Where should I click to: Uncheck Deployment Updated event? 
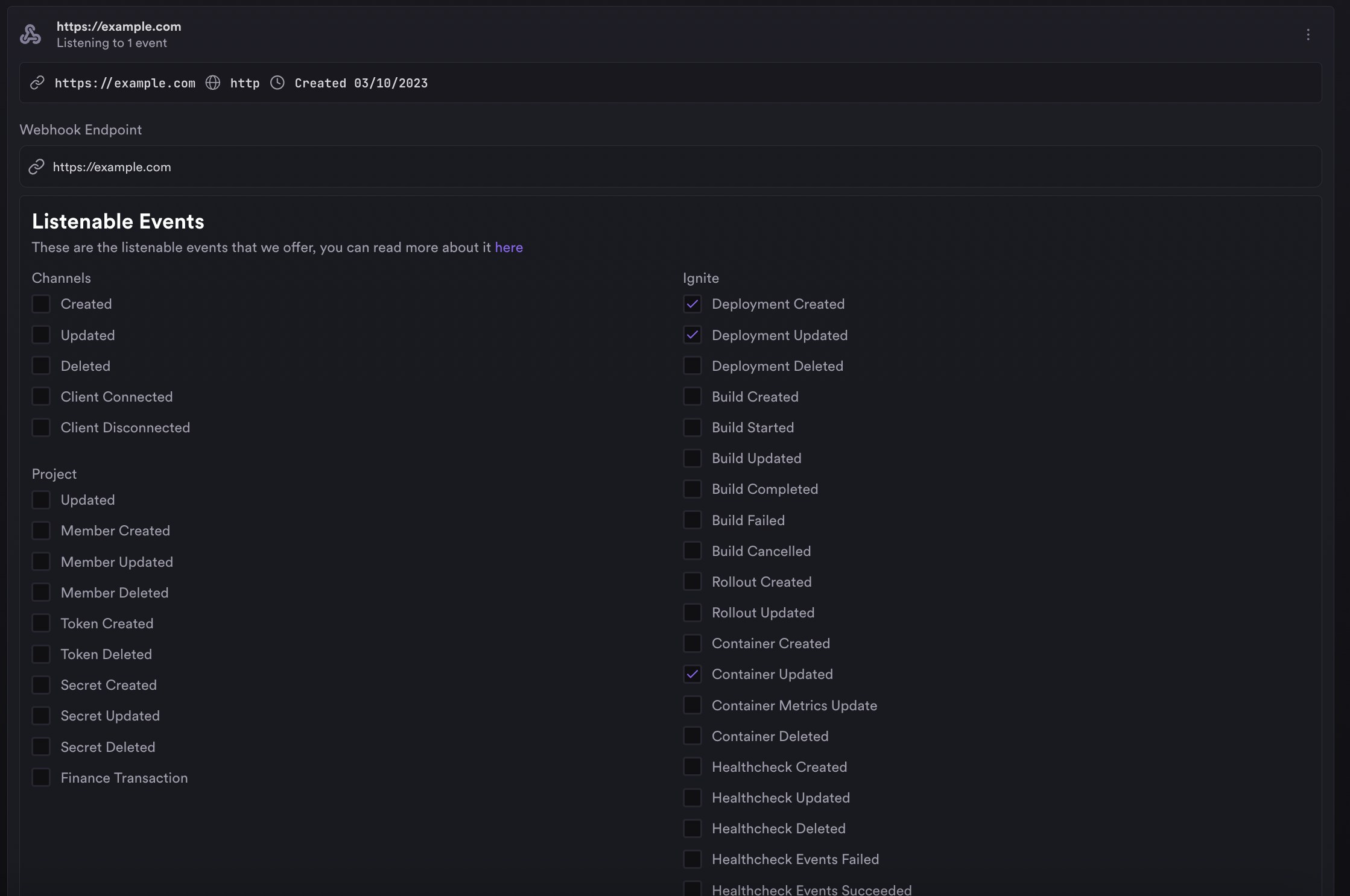coord(692,335)
